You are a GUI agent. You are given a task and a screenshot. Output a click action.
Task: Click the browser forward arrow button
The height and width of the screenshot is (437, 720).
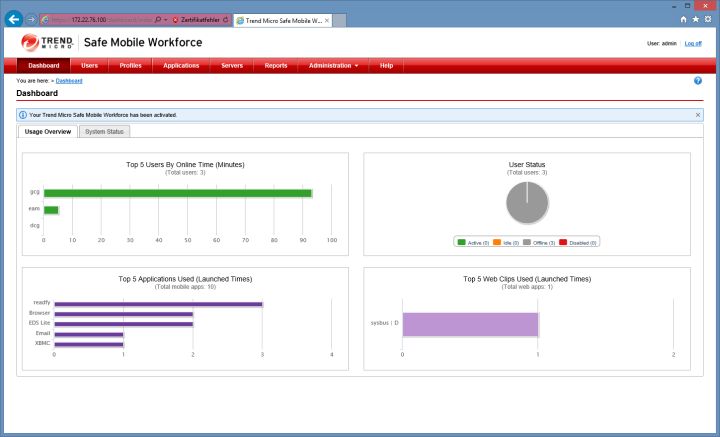point(33,19)
